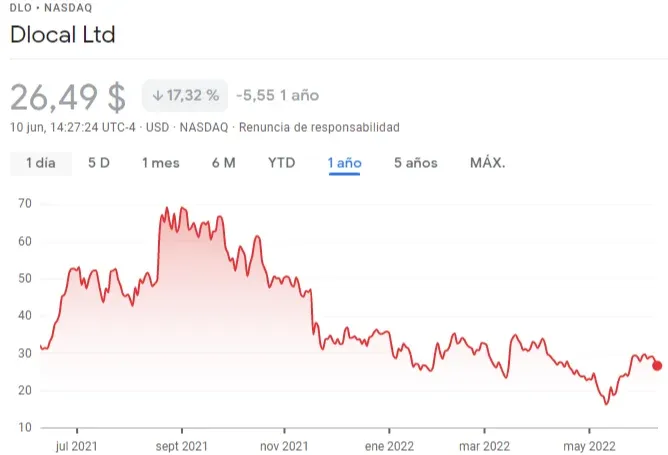This screenshot has height=455, width=668.
Task: Click the Dlocal Ltd company title
Action: pyautogui.click(x=62, y=35)
